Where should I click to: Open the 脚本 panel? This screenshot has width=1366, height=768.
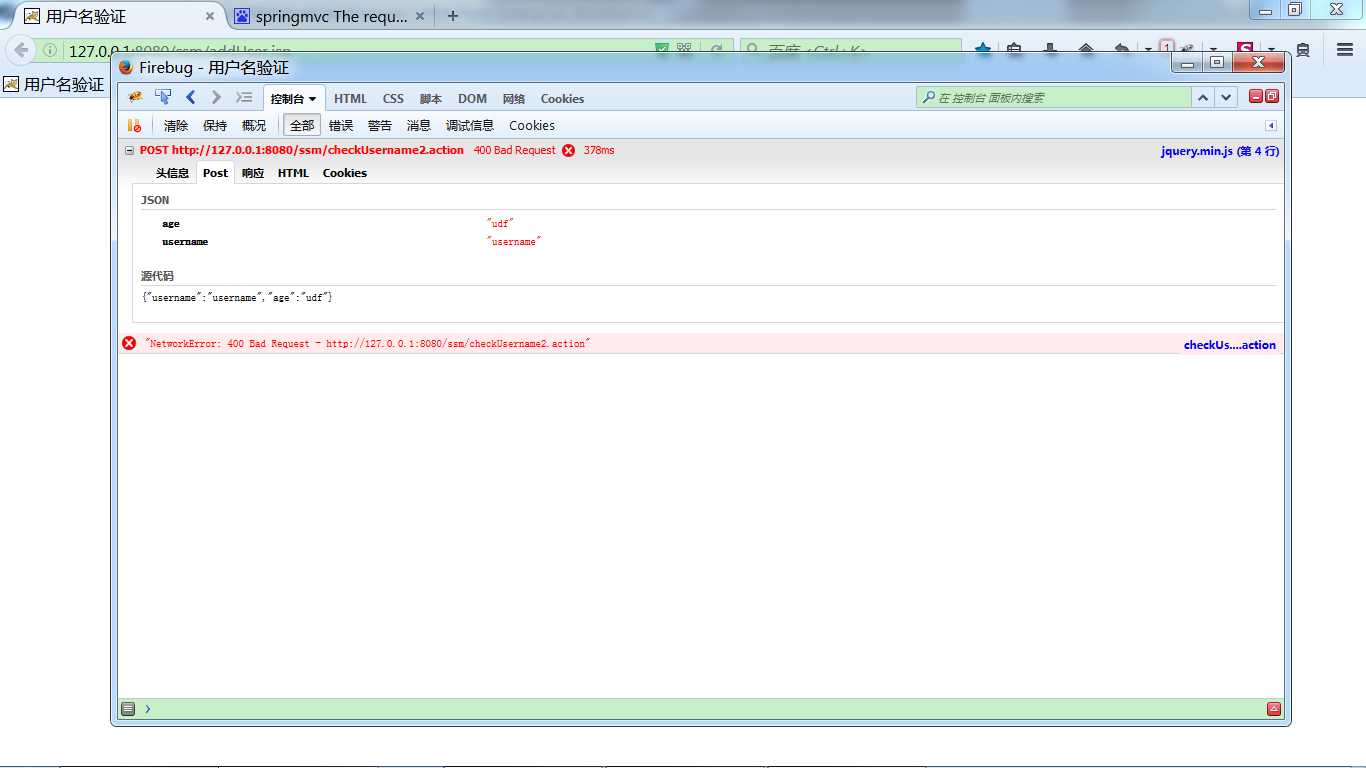[431, 98]
